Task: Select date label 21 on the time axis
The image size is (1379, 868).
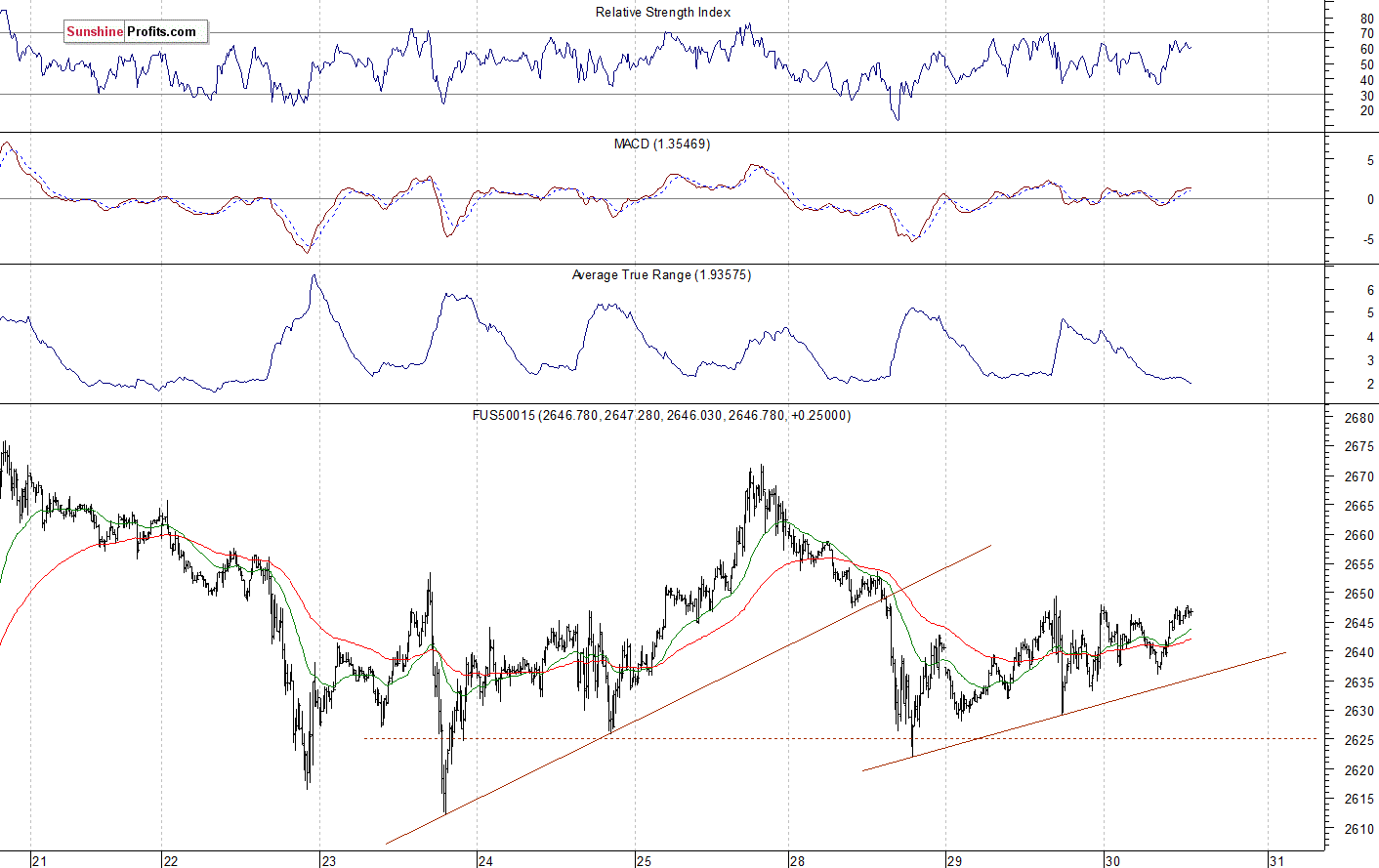Action: coord(40,860)
